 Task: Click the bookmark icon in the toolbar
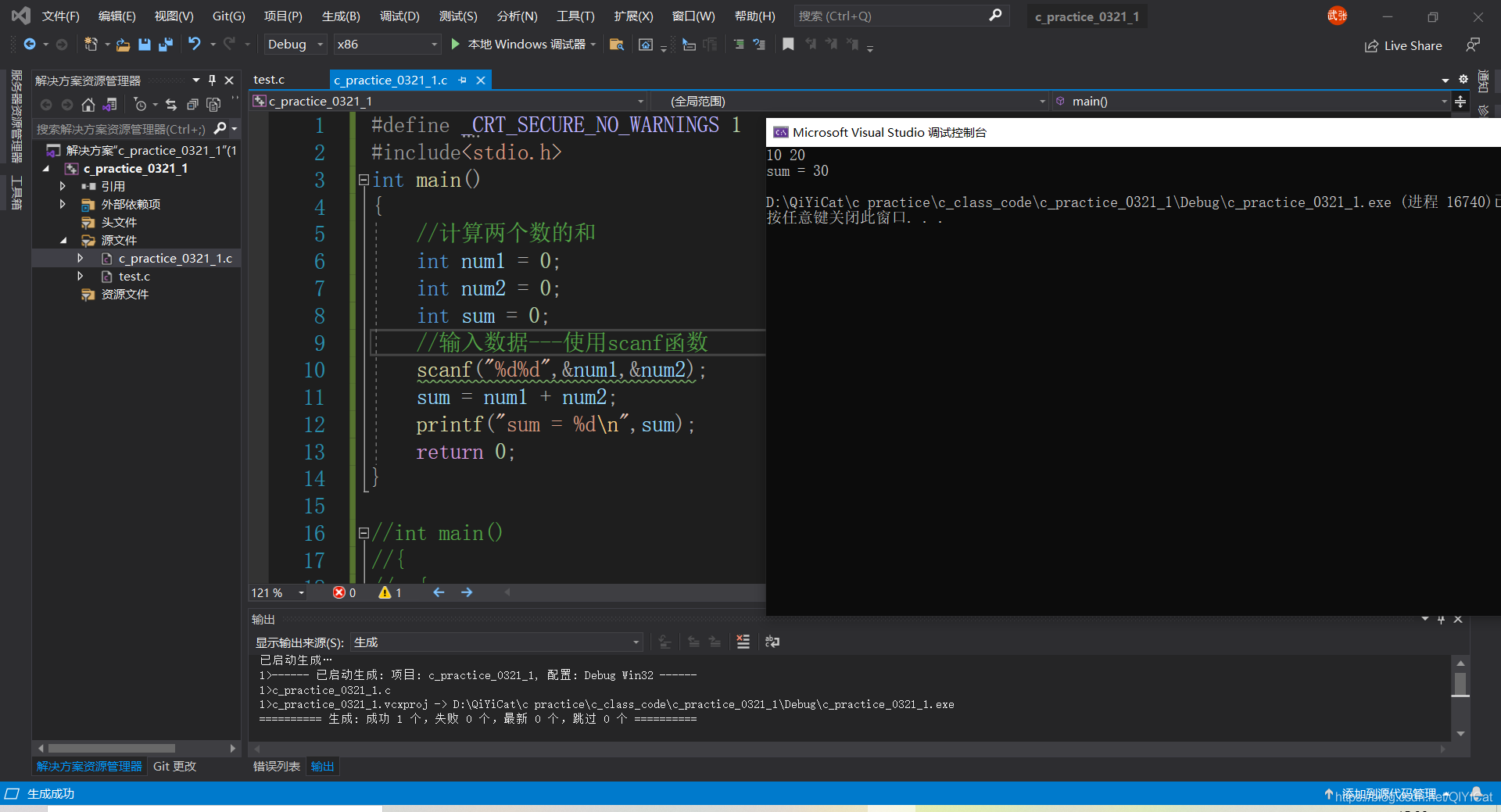pyautogui.click(x=788, y=45)
